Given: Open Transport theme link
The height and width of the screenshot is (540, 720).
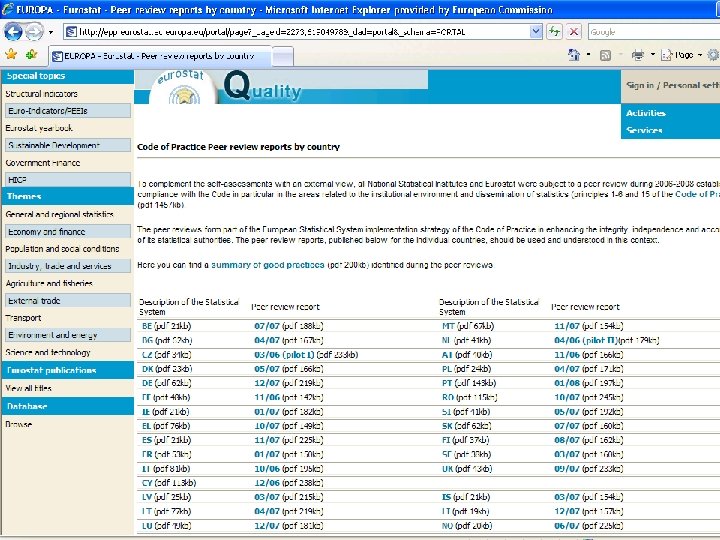Looking at the screenshot, I should 23,318.
